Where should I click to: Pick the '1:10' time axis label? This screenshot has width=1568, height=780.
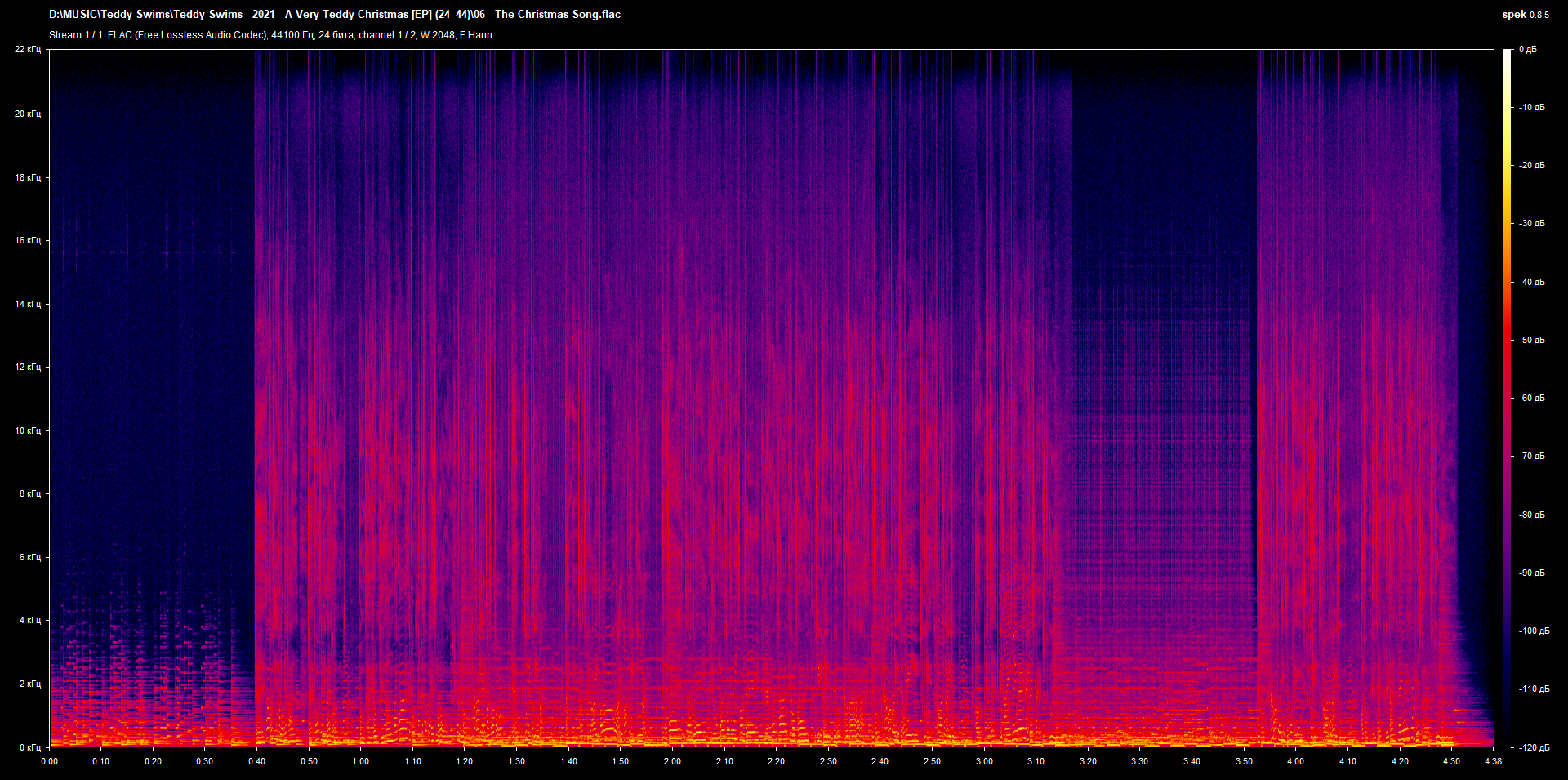pos(413,761)
